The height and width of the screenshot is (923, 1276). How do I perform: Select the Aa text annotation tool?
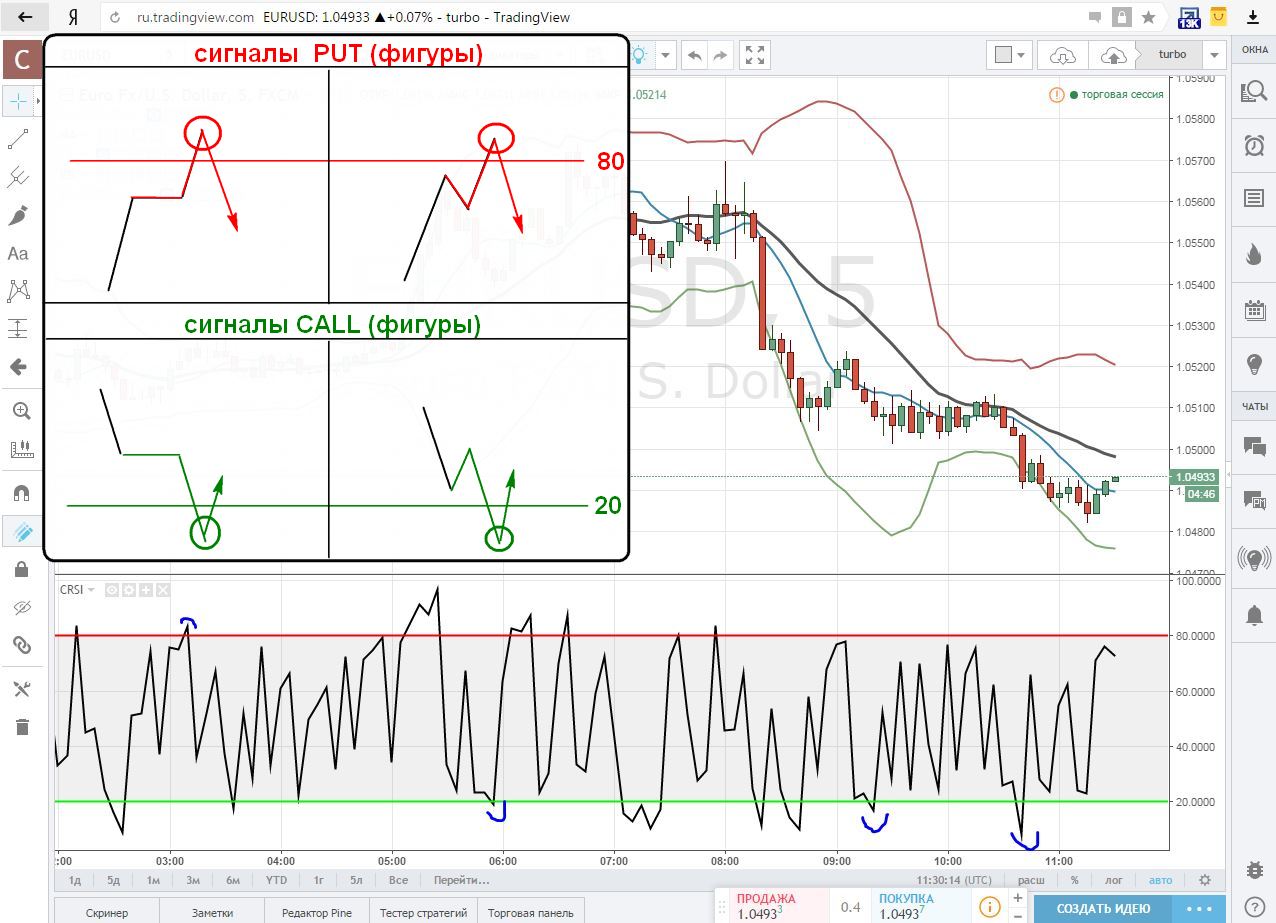pyautogui.click(x=18, y=254)
